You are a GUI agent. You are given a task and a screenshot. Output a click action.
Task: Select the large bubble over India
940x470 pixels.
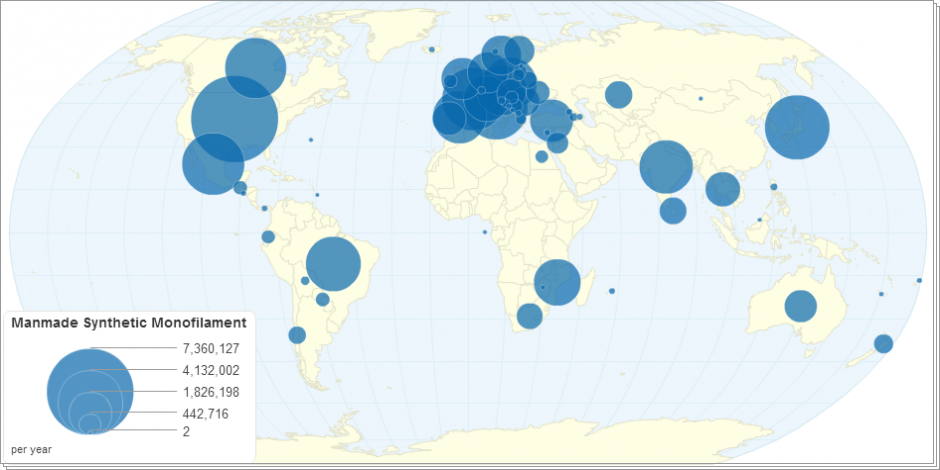click(666, 167)
